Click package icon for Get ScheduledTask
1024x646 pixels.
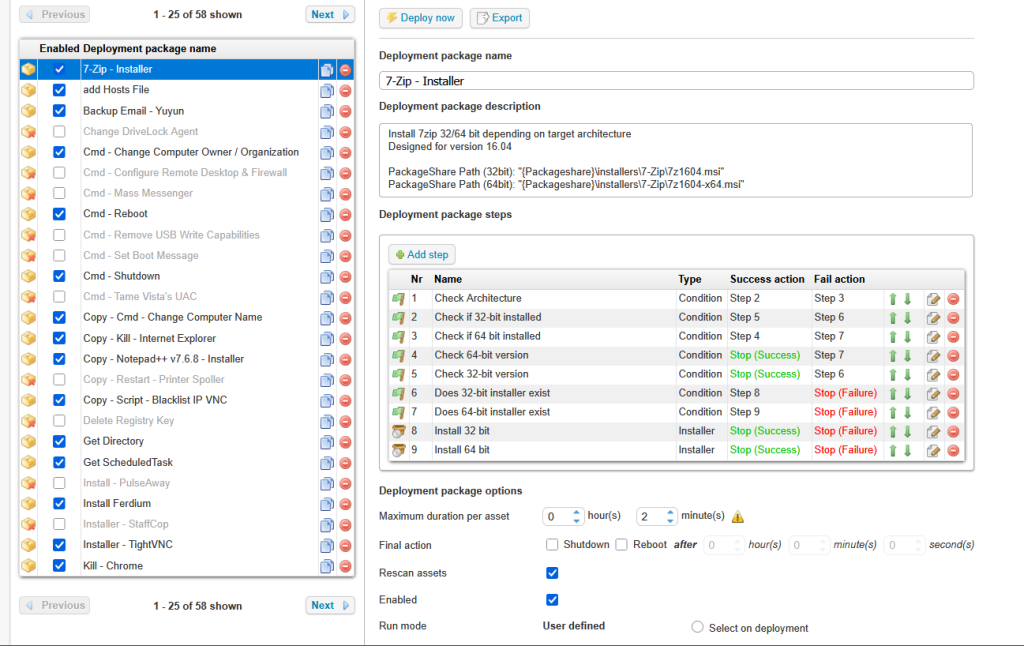[x=28, y=462]
